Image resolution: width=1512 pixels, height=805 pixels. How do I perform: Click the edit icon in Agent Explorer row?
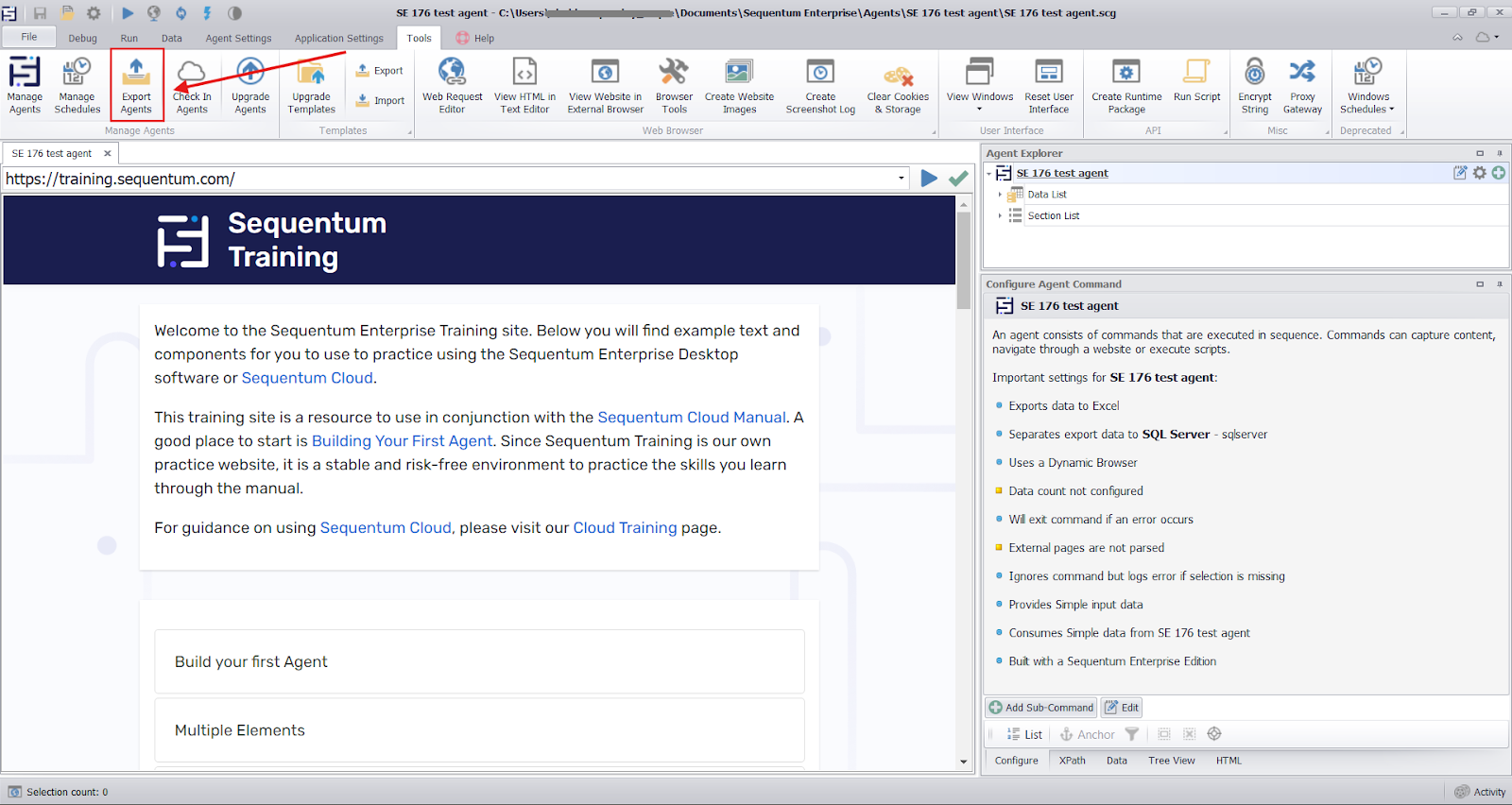click(1460, 173)
